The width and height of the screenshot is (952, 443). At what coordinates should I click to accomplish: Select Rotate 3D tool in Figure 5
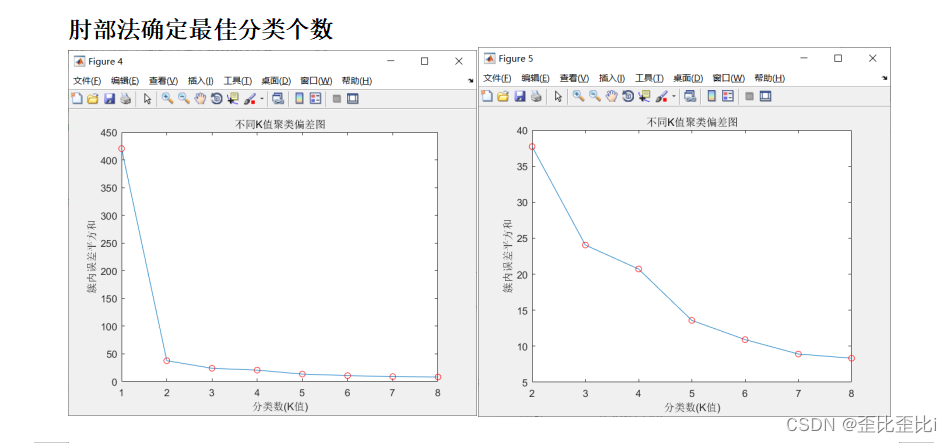click(628, 96)
